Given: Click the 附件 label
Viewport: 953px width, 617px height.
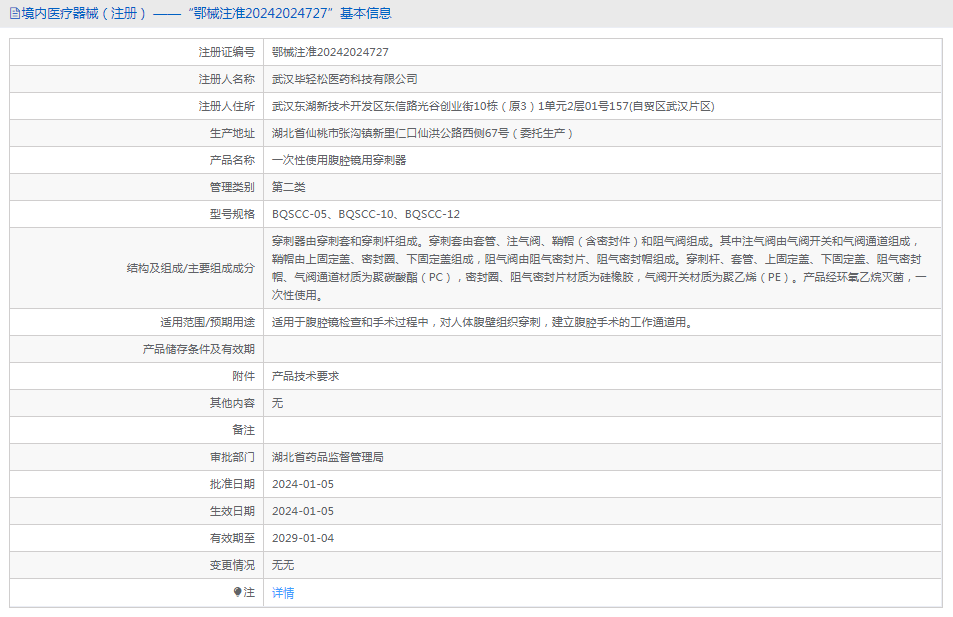Looking at the screenshot, I should (244, 376).
